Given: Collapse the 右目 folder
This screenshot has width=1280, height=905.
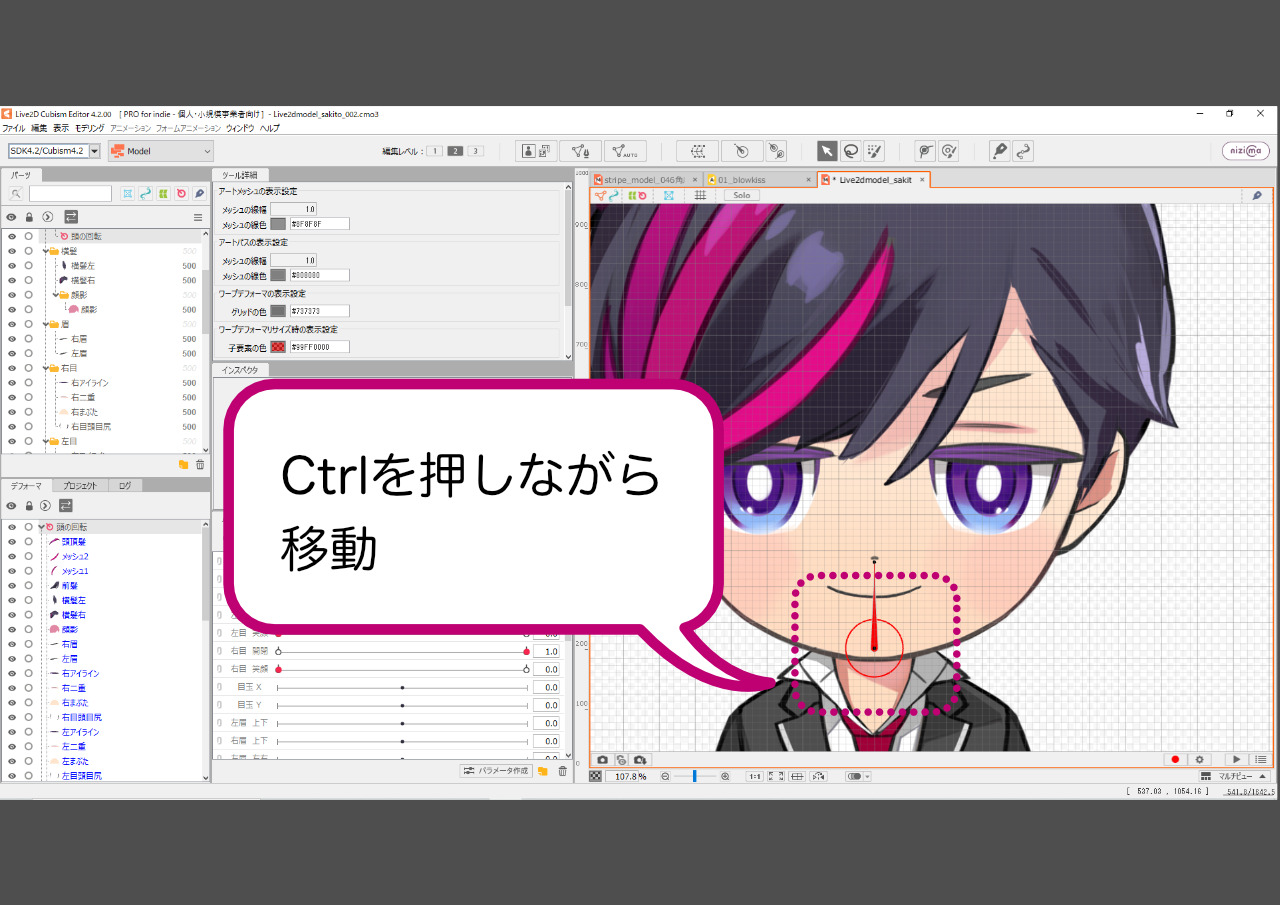Looking at the screenshot, I should pos(44,368).
